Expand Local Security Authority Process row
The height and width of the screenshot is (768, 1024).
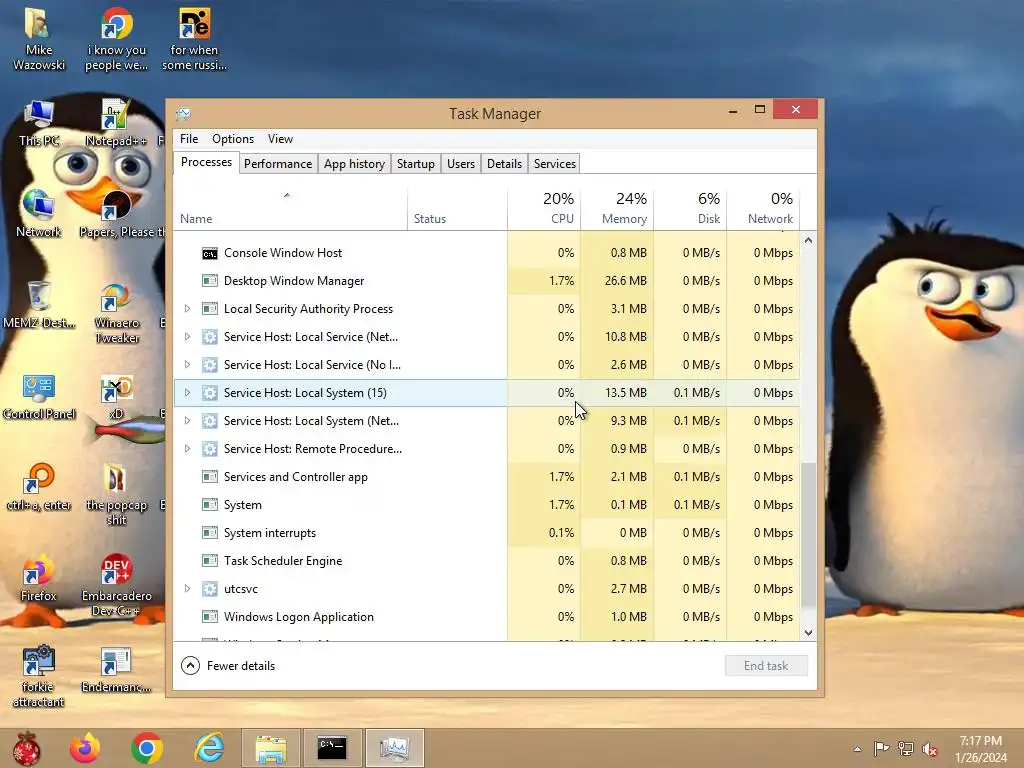tap(187, 309)
